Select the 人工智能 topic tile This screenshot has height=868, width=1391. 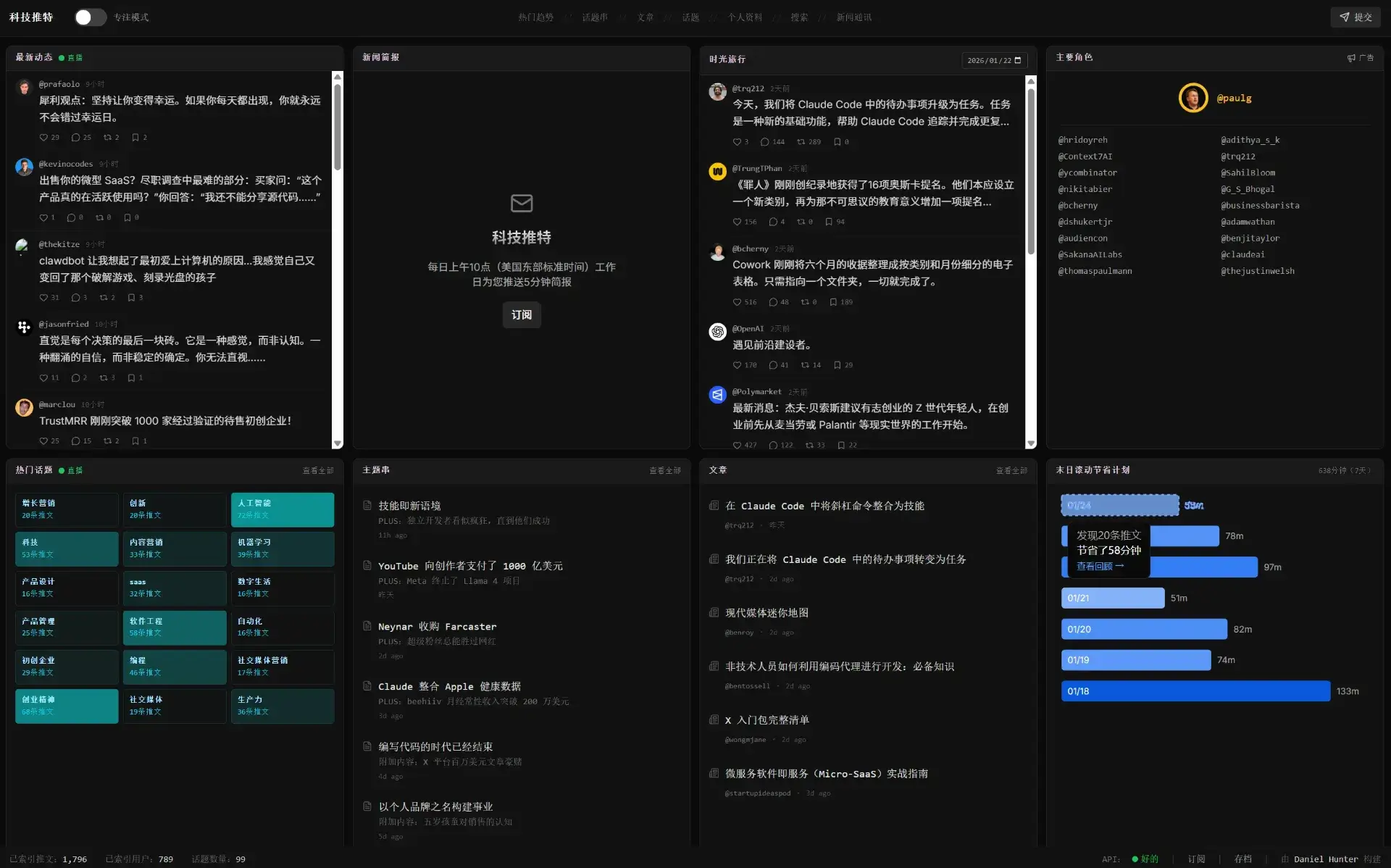(x=282, y=509)
